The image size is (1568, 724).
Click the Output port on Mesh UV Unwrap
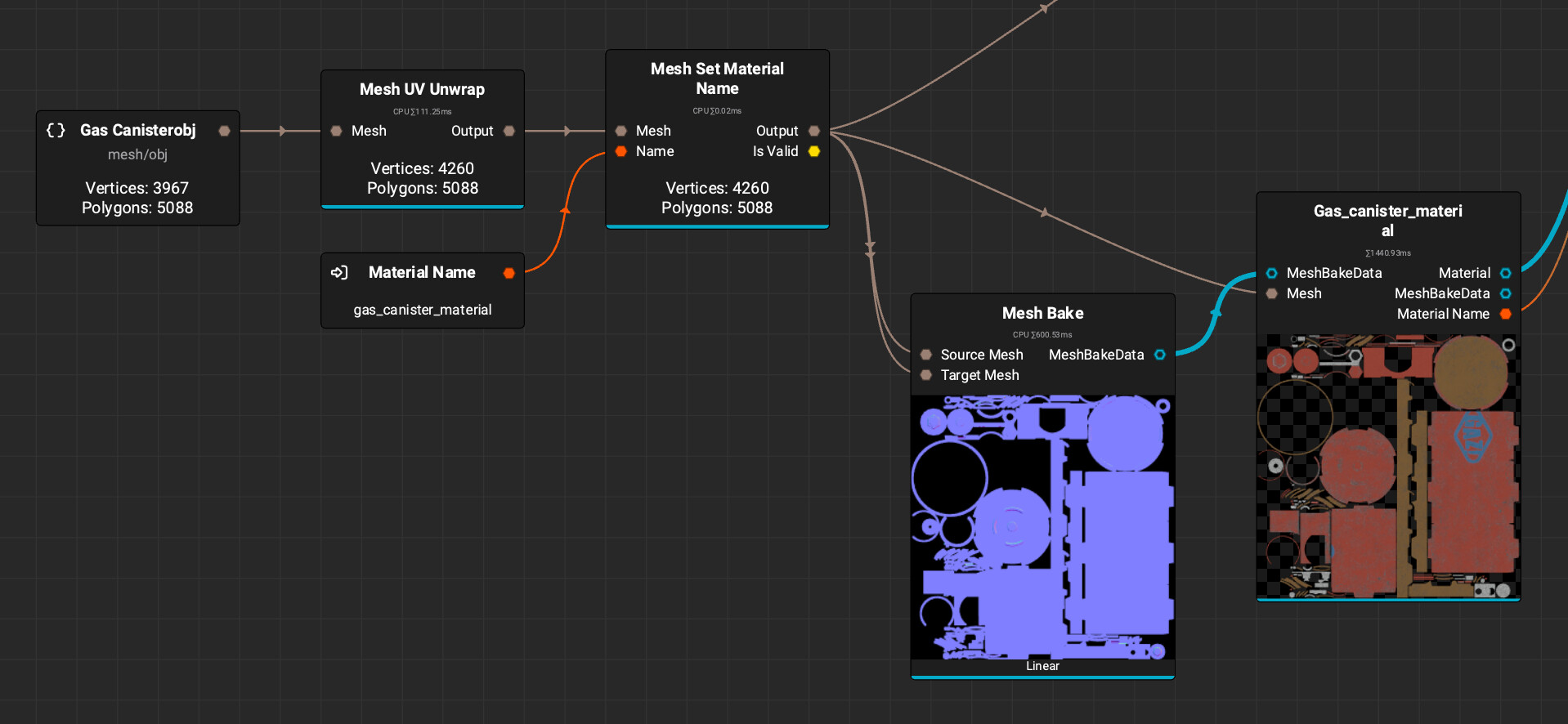click(x=508, y=131)
